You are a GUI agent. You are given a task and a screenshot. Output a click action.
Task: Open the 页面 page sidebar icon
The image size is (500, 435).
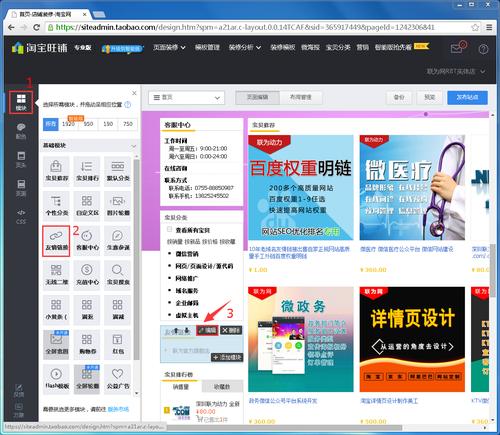[21, 188]
